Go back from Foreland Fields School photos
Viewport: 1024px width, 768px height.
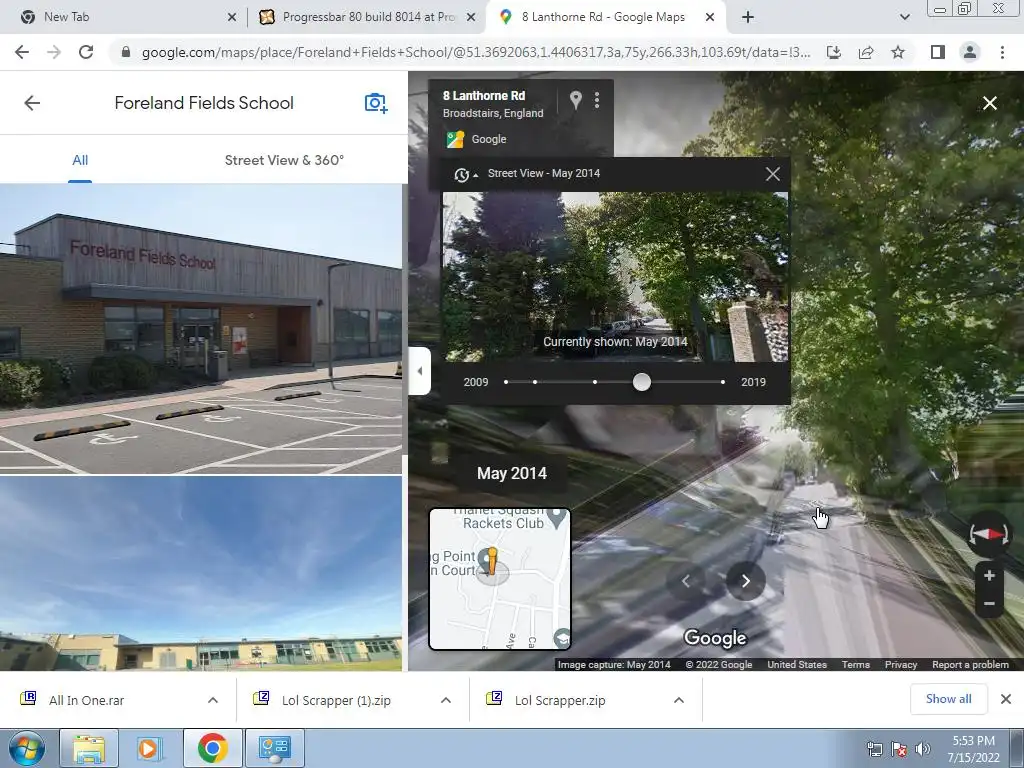32,103
